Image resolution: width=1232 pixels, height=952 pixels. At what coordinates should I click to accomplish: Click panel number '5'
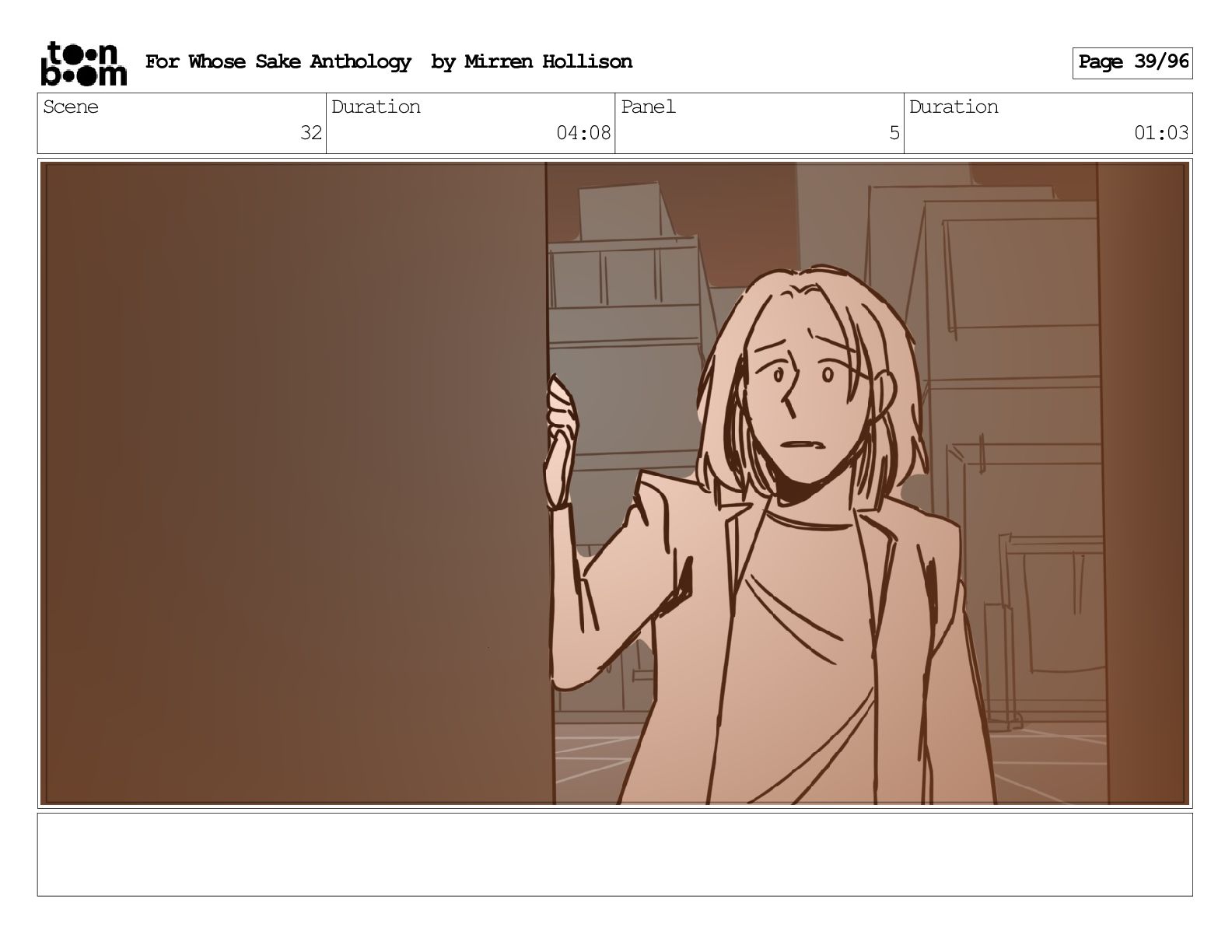point(894,133)
